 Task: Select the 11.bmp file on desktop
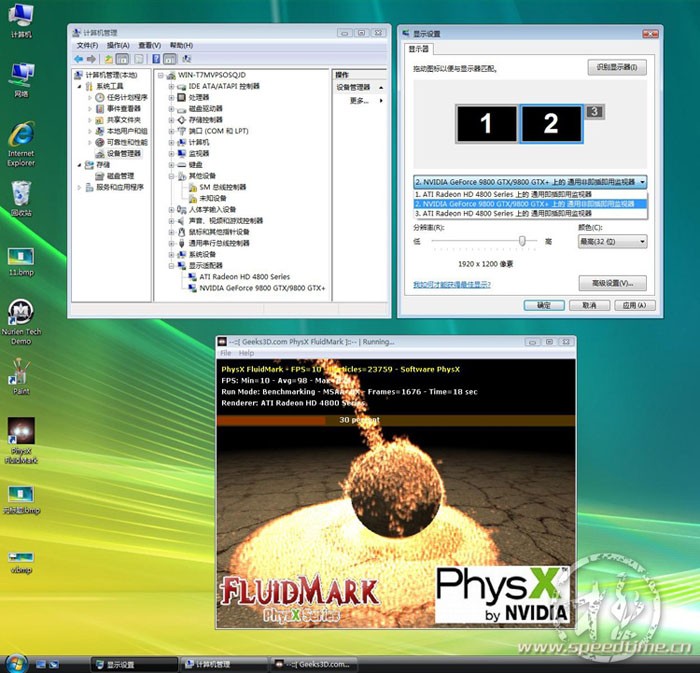coord(21,262)
